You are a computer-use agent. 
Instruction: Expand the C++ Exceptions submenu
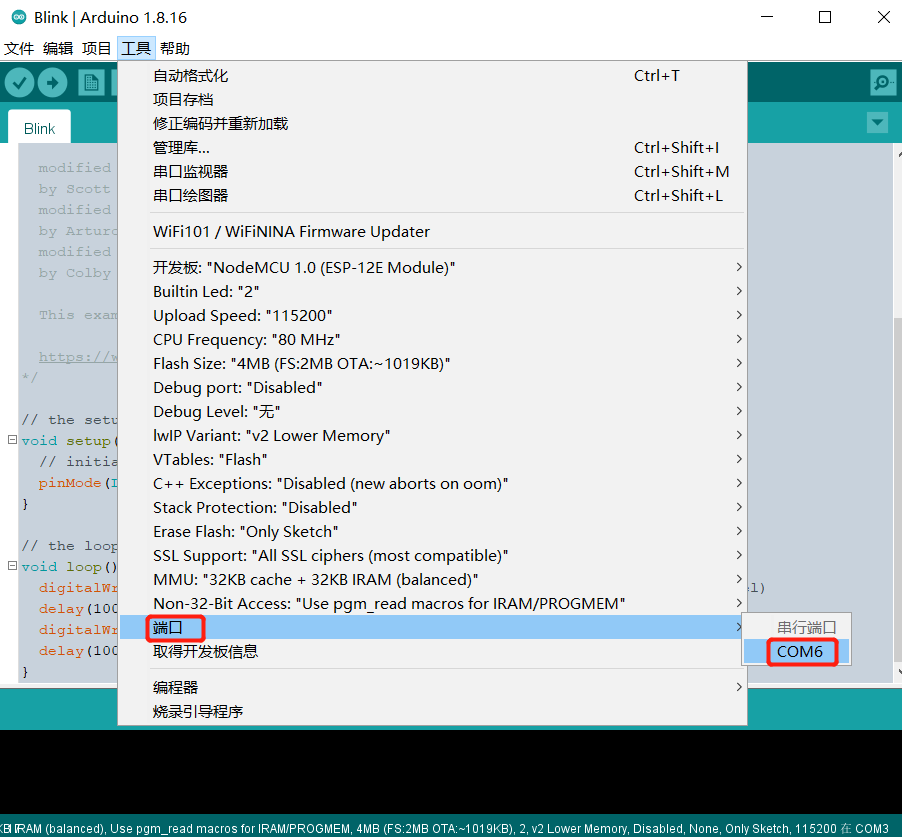click(433, 484)
